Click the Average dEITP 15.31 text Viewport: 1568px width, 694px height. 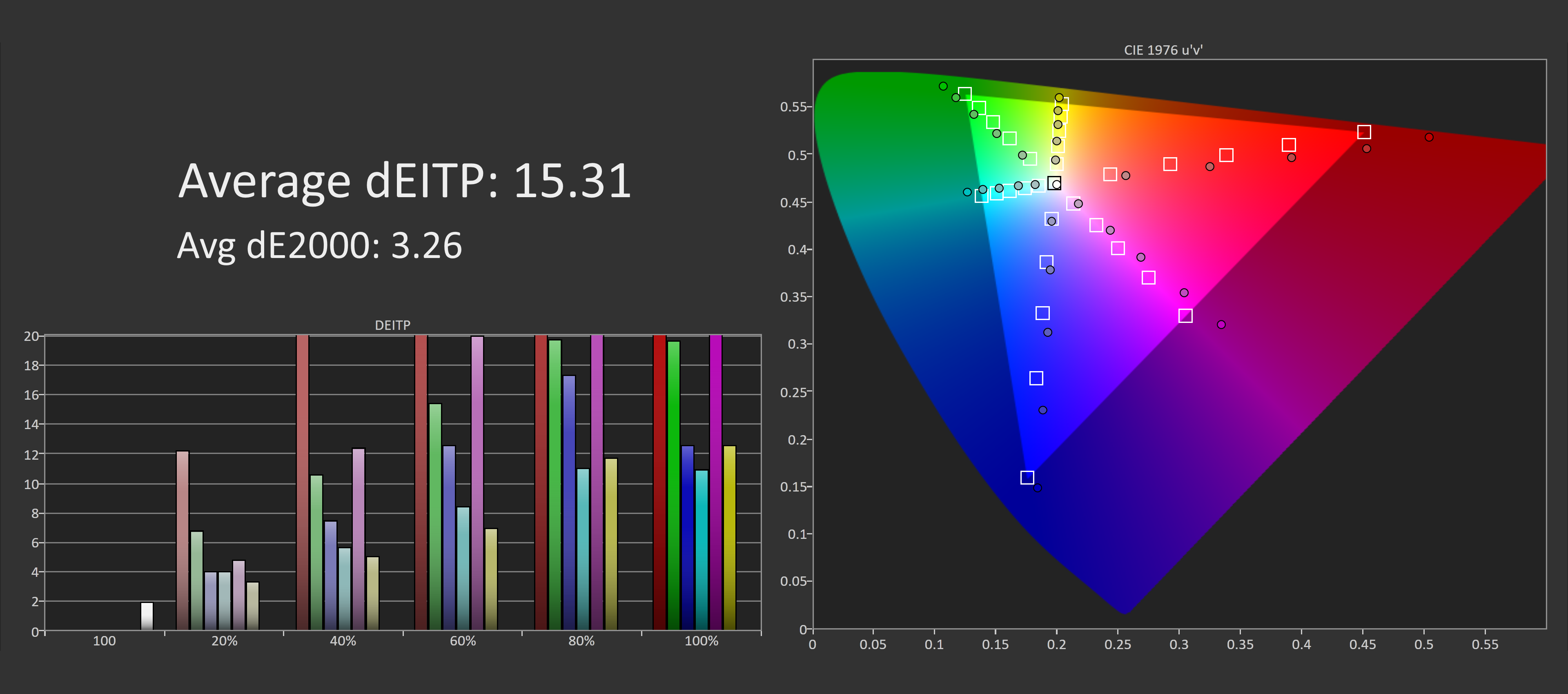pyautogui.click(x=405, y=181)
